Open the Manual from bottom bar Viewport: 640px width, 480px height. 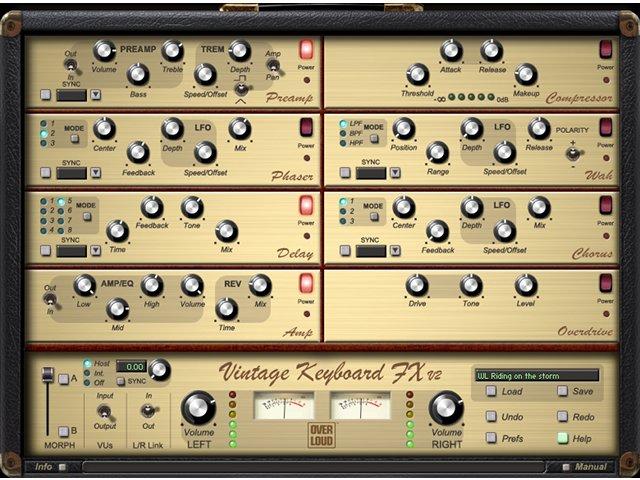coord(566,467)
